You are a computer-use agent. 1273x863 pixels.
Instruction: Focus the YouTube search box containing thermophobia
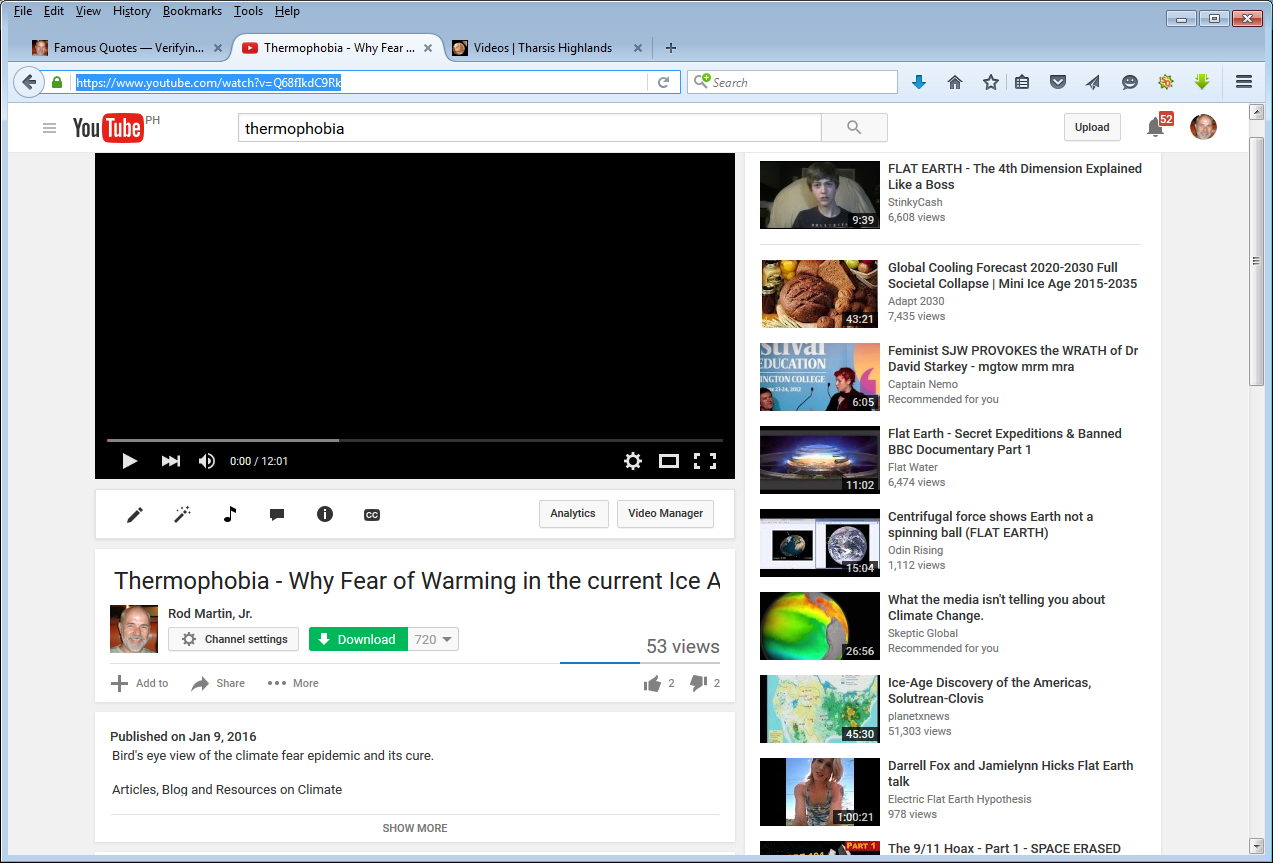point(529,128)
